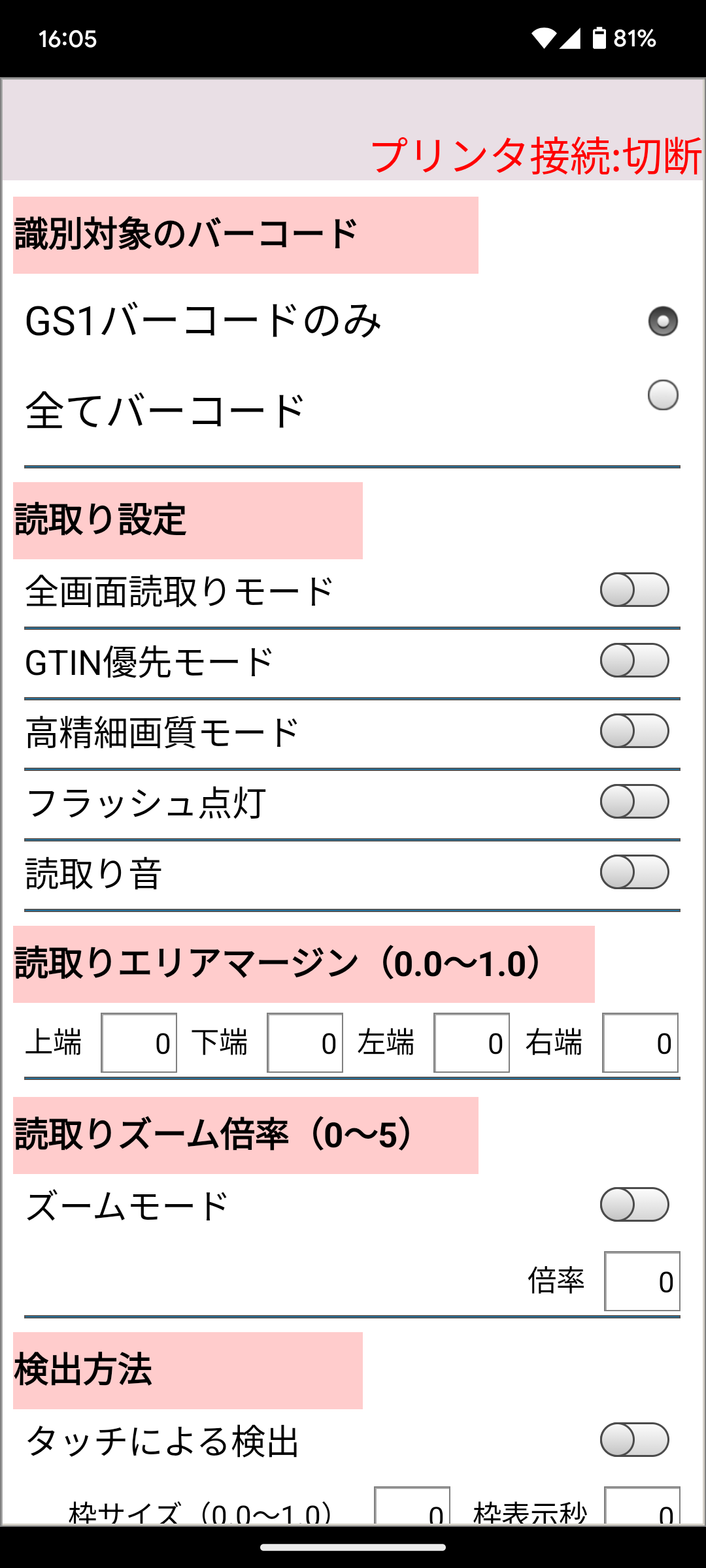Screen dimensions: 706x1568
Task: Toggle GTIN優先モード on
Action: (634, 661)
